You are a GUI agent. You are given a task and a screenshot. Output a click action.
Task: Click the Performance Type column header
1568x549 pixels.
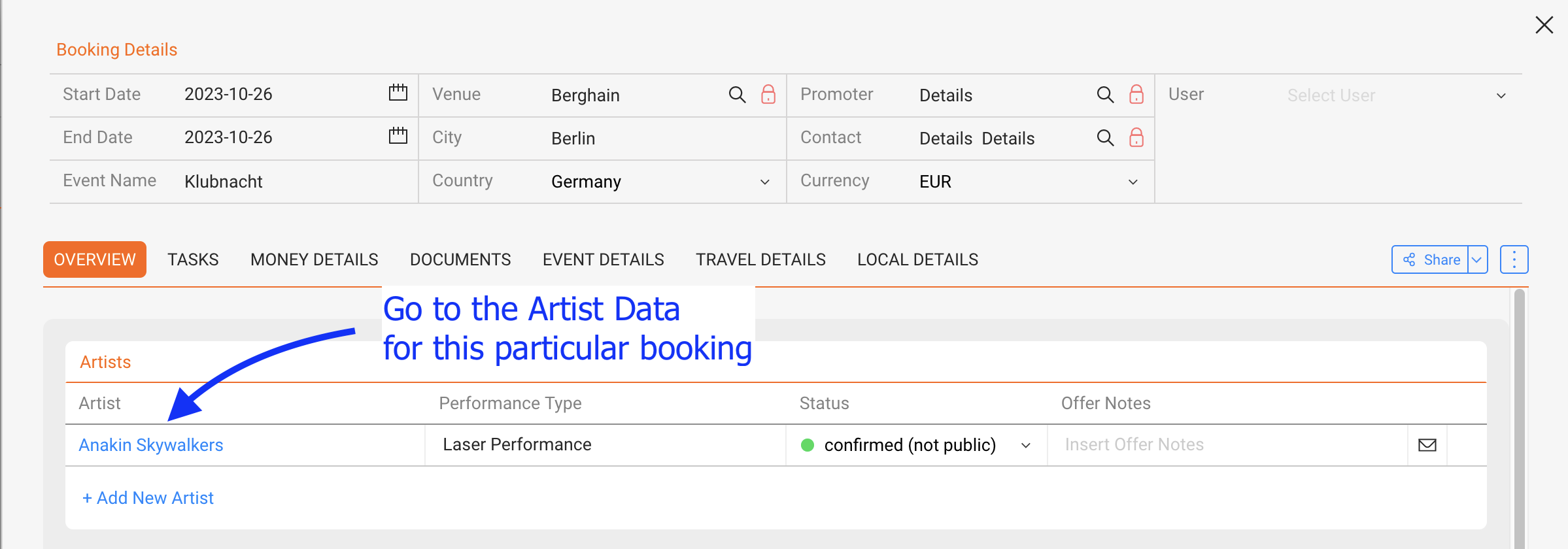point(510,403)
